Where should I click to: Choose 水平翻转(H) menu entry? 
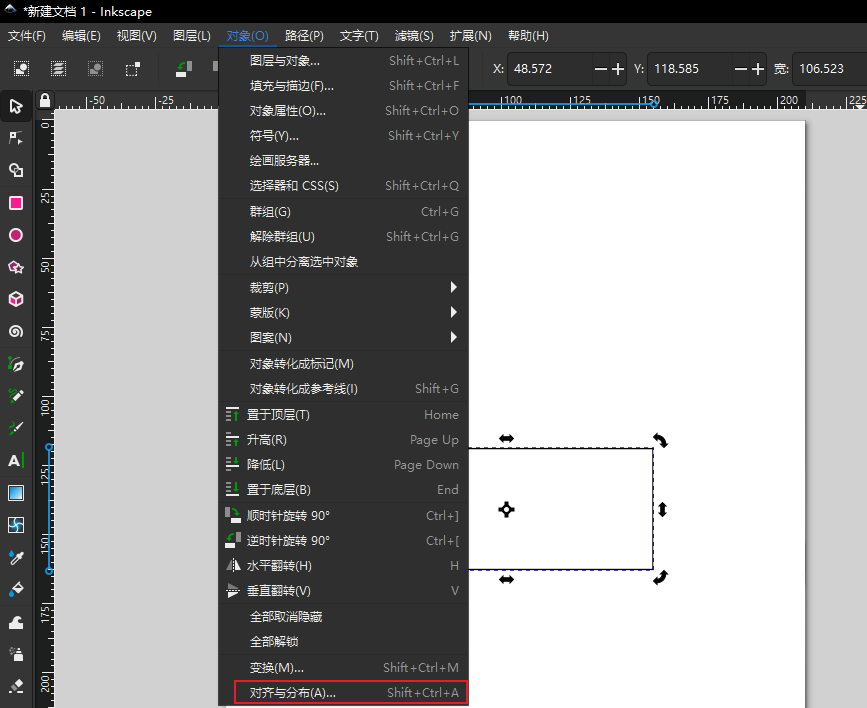coord(343,565)
